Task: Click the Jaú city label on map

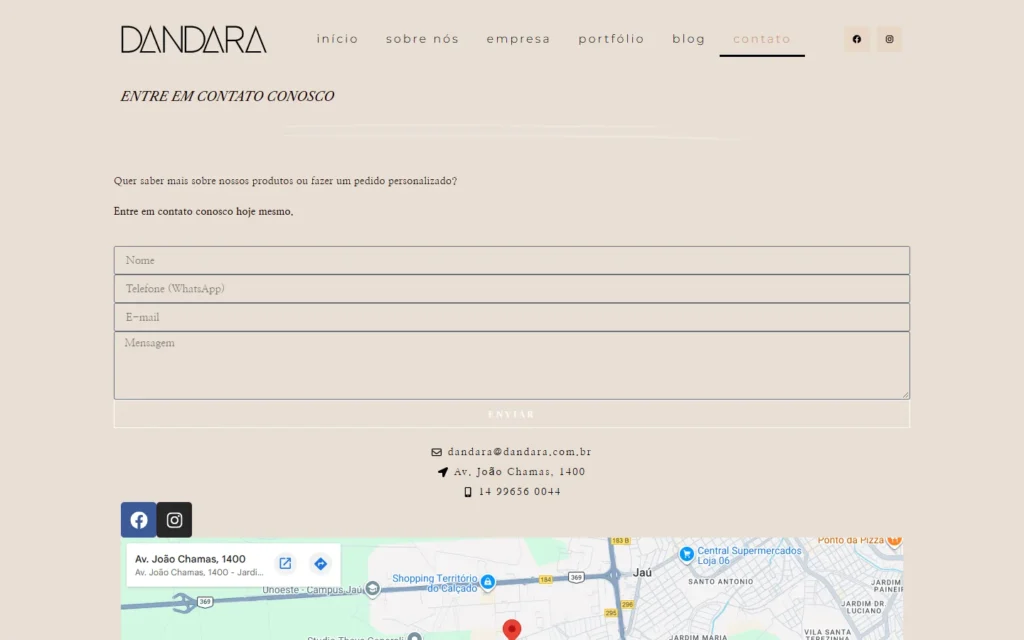Action: pyautogui.click(x=642, y=573)
